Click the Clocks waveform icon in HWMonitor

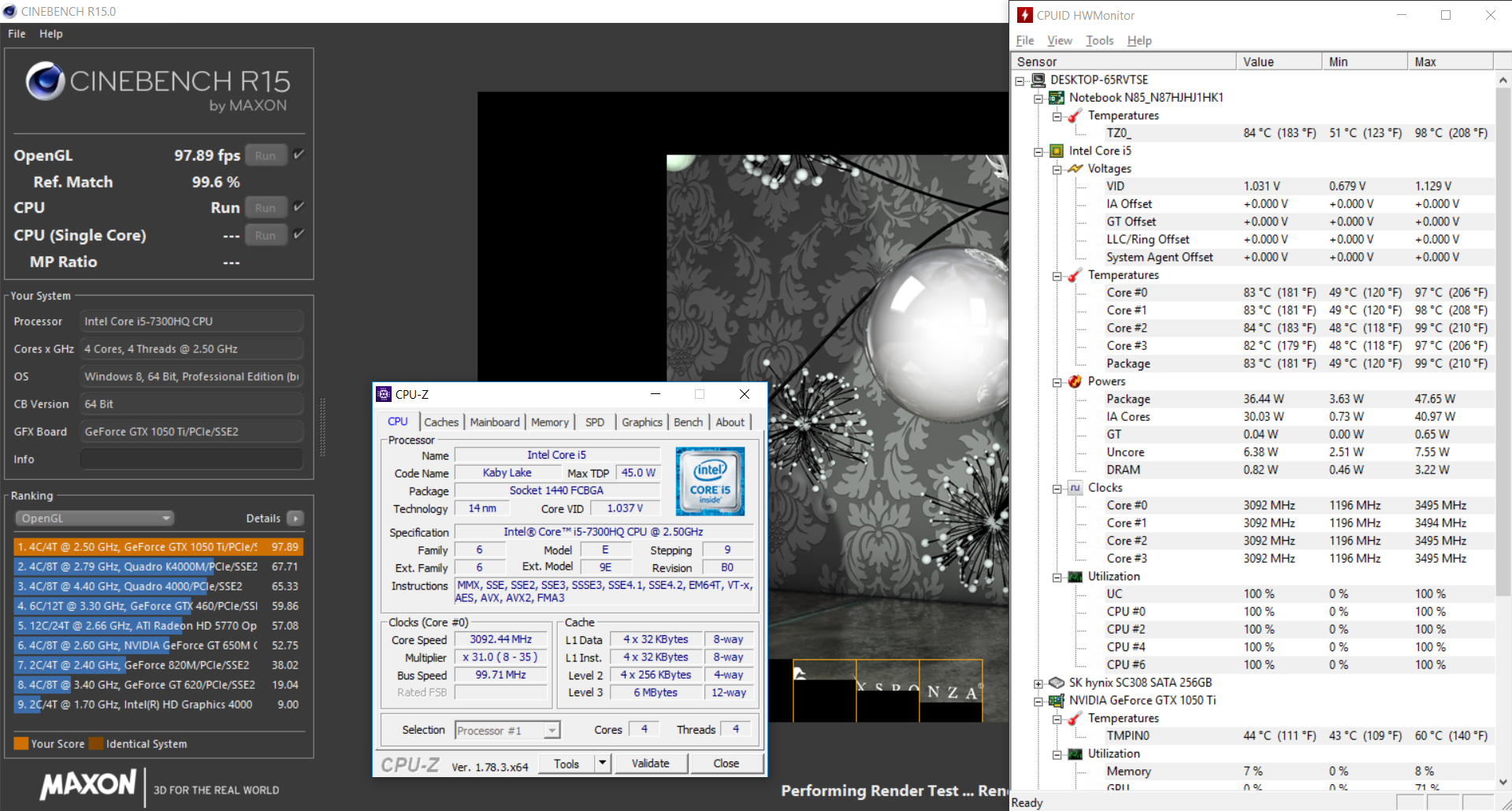(x=1075, y=488)
